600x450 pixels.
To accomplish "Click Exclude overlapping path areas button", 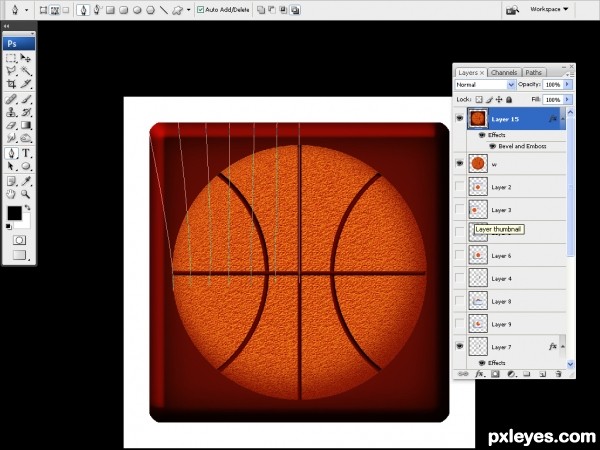I will point(295,10).
